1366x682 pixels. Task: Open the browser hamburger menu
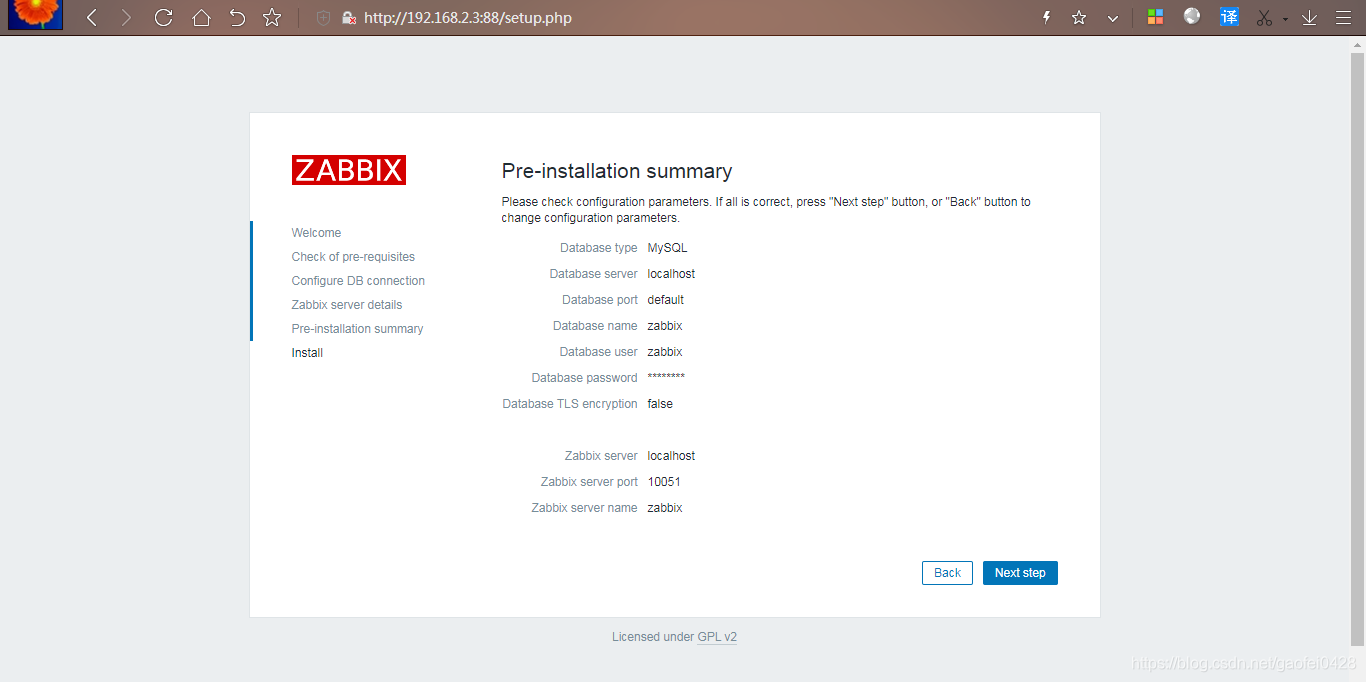pyautogui.click(x=1343, y=17)
